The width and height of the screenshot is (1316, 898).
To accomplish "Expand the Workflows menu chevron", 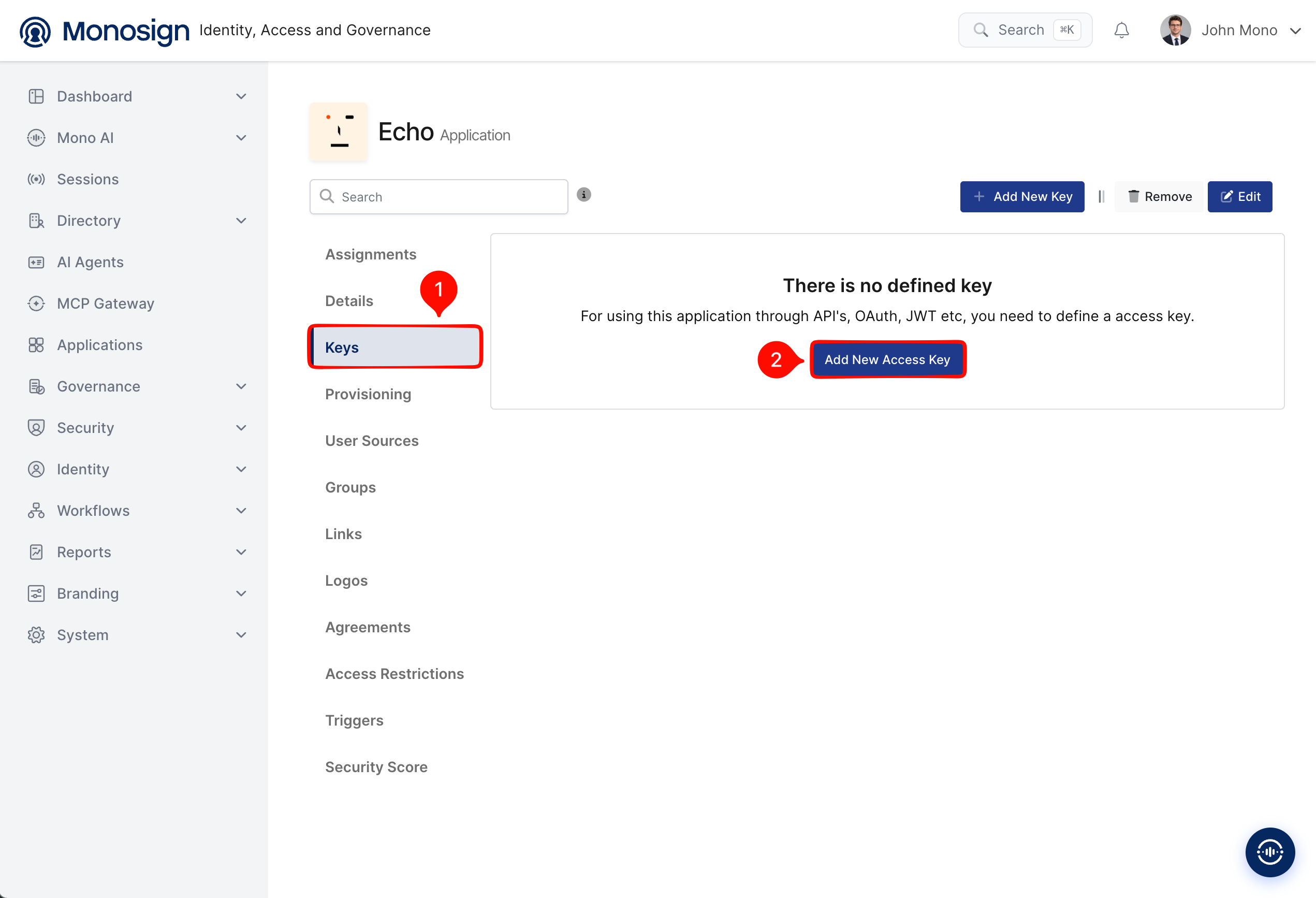I will tap(241, 511).
